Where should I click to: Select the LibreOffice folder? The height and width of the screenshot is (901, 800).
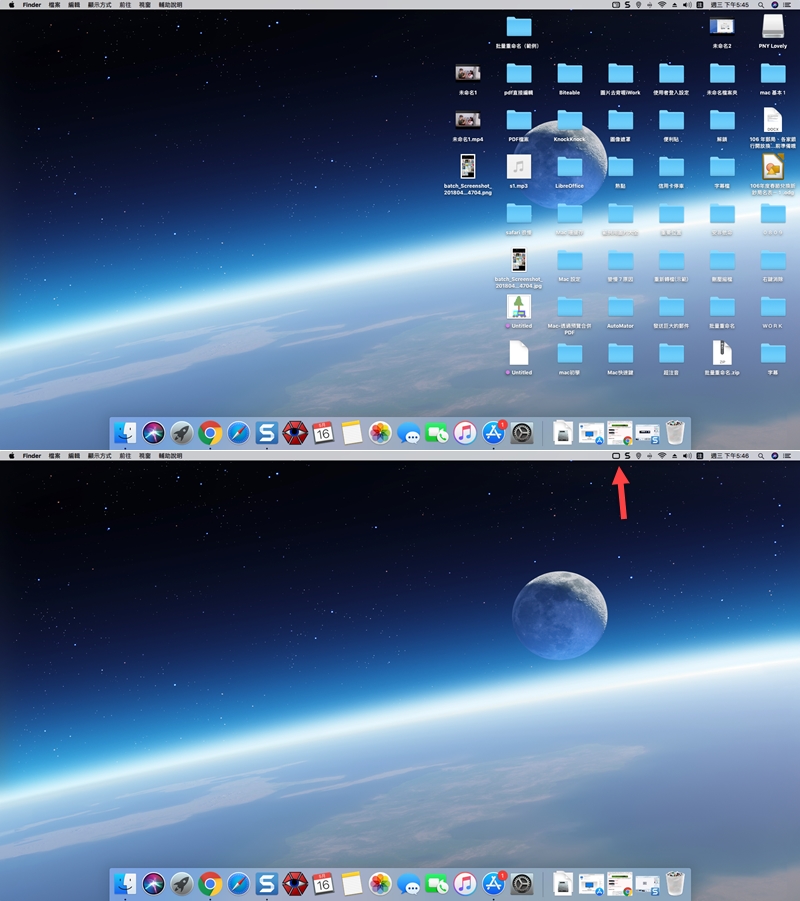(x=569, y=167)
